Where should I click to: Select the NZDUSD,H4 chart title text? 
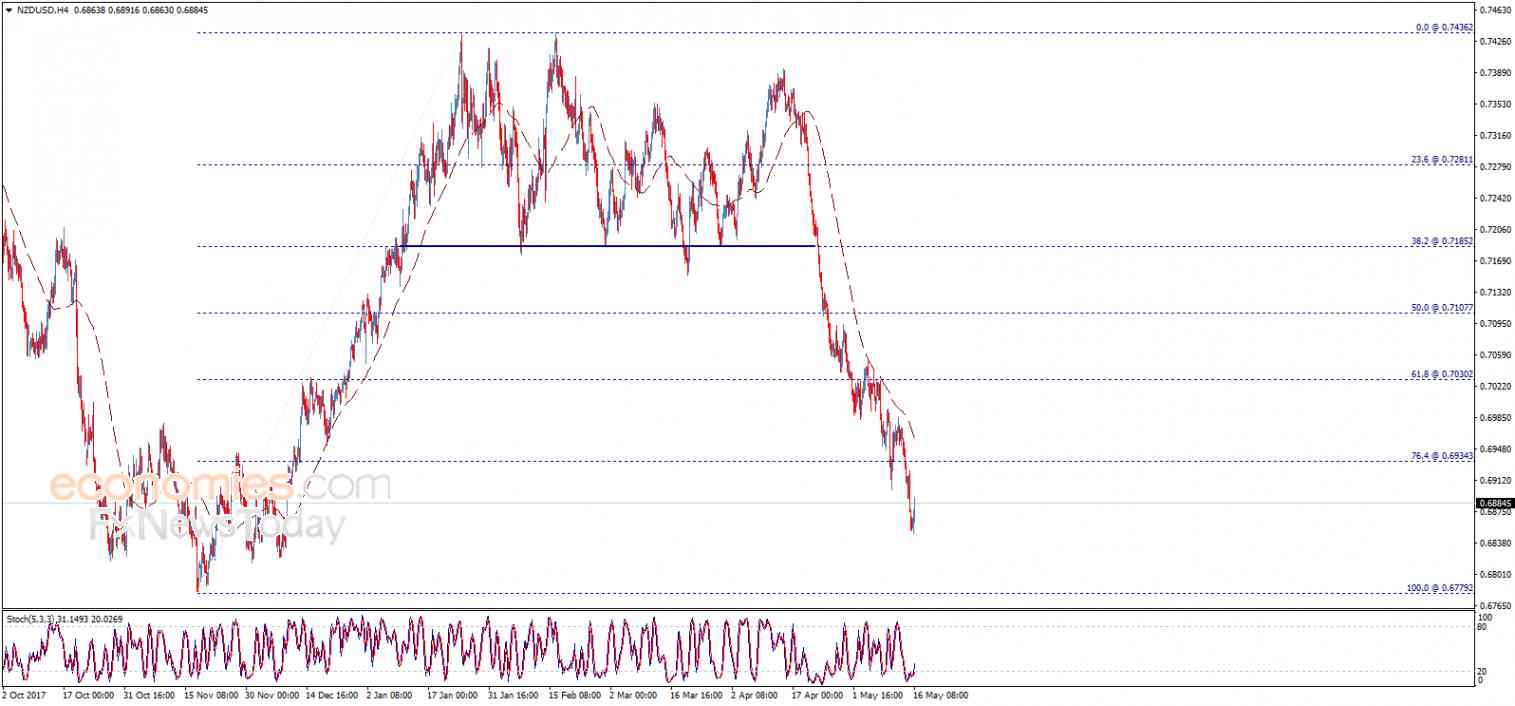tap(42, 10)
